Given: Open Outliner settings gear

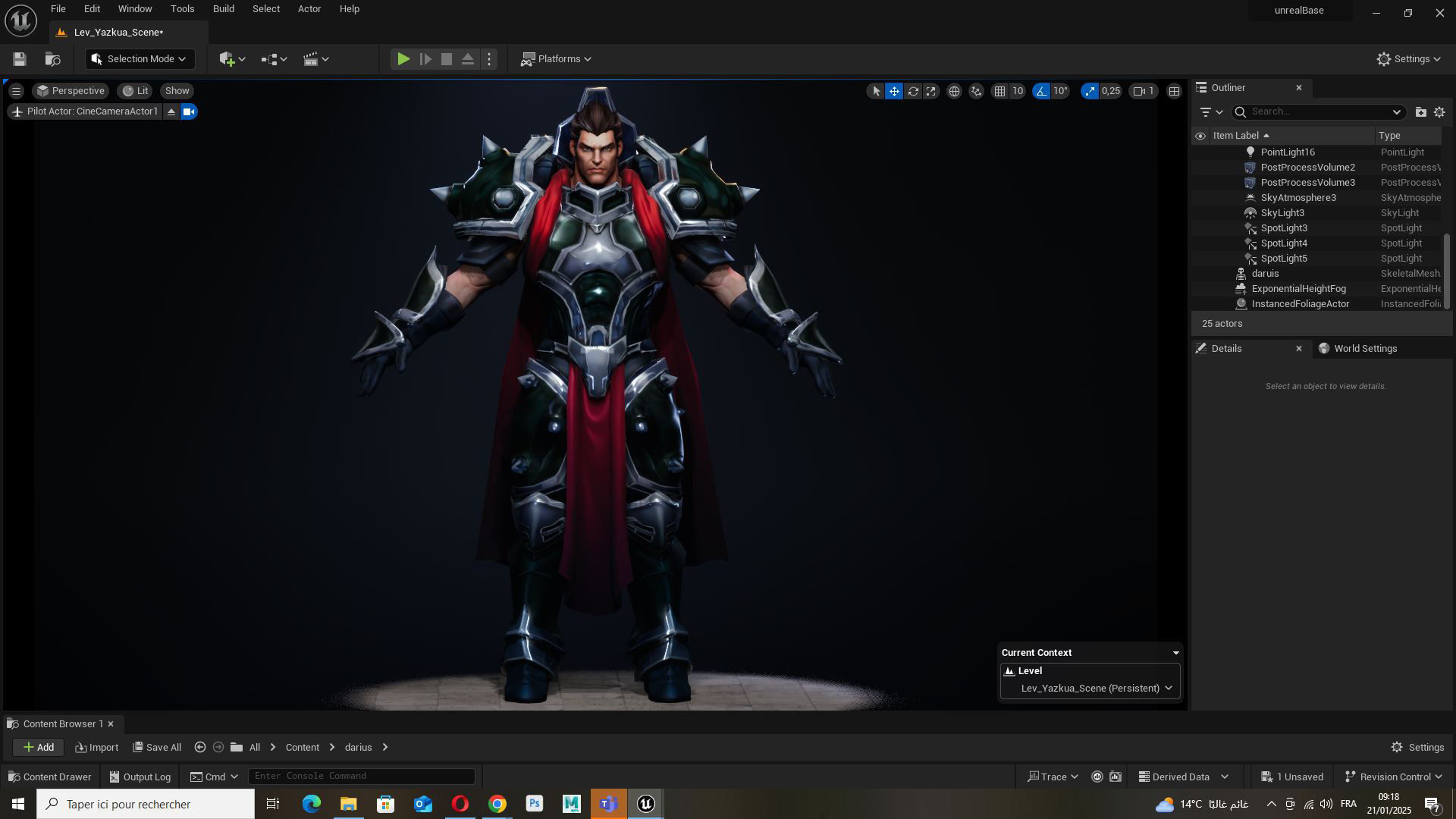Looking at the screenshot, I should 1439,112.
